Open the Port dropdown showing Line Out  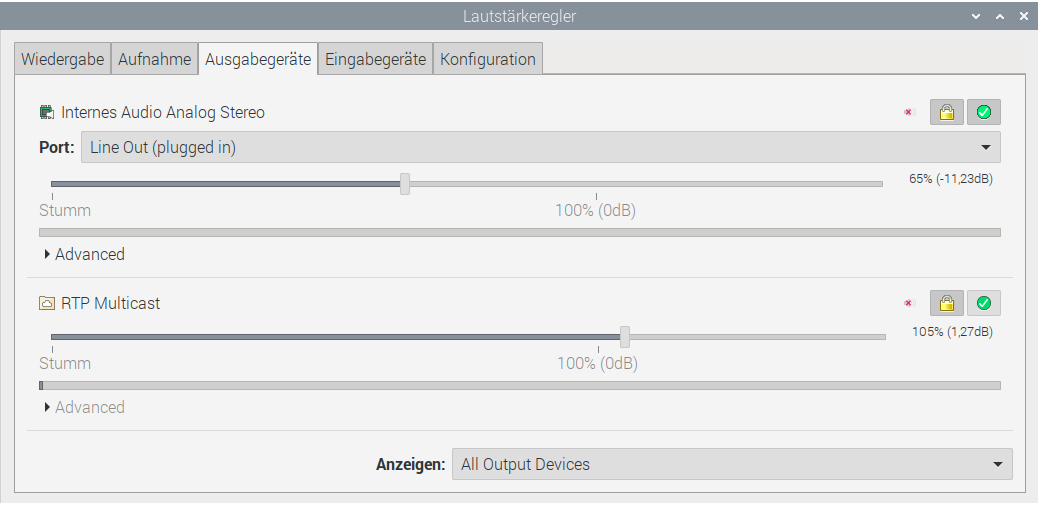541,147
